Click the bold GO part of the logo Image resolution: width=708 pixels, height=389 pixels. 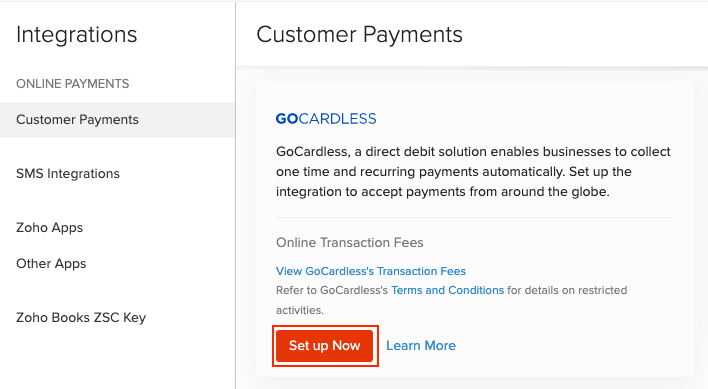(x=287, y=119)
